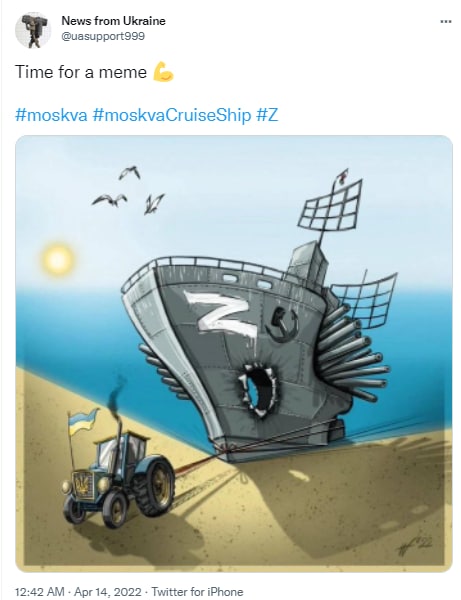Viewport: 461px width, 600px height.
Task: Open the #moskva hashtag
Action: click(51, 115)
